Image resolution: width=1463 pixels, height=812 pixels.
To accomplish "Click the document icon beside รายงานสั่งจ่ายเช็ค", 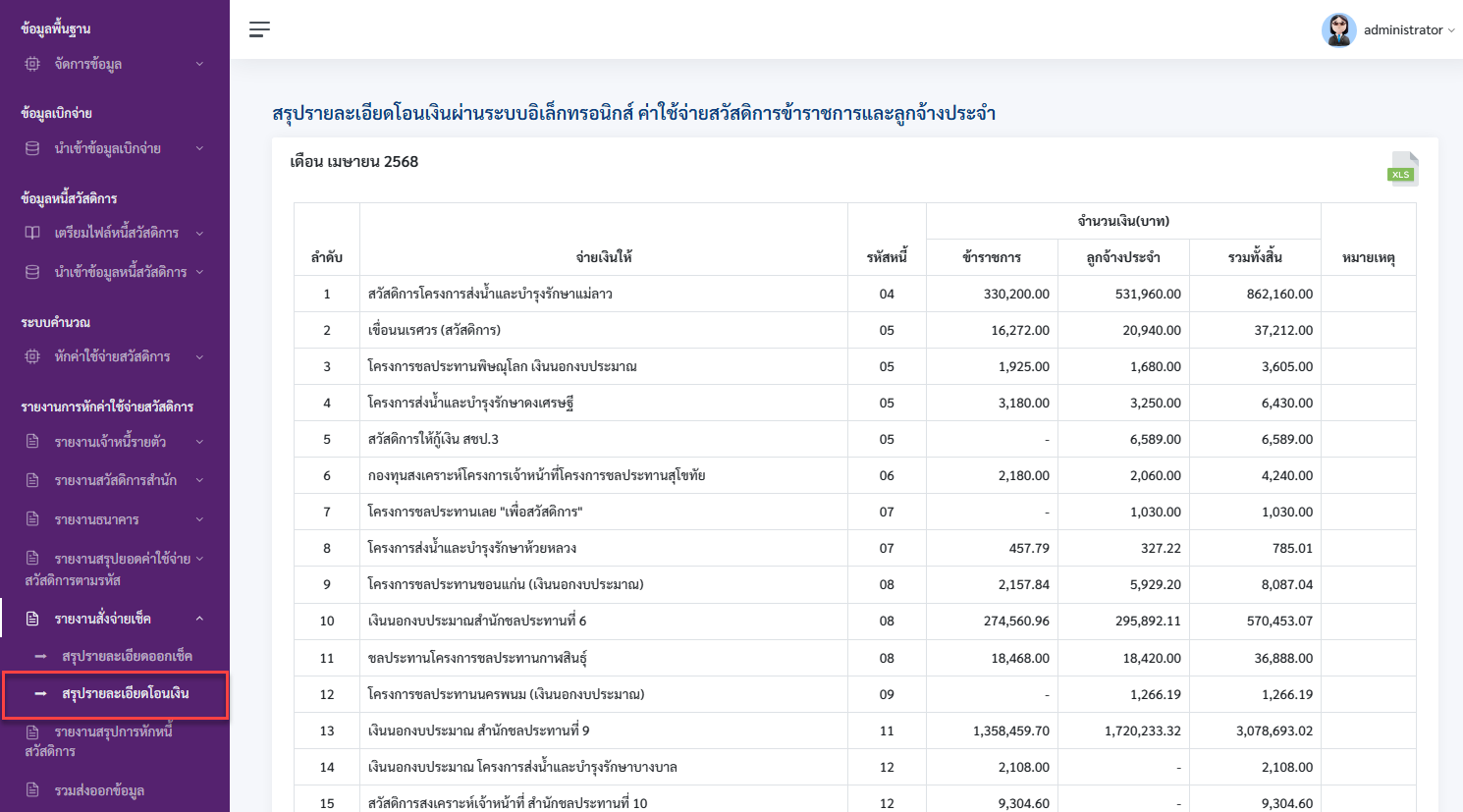I will click(x=32, y=619).
